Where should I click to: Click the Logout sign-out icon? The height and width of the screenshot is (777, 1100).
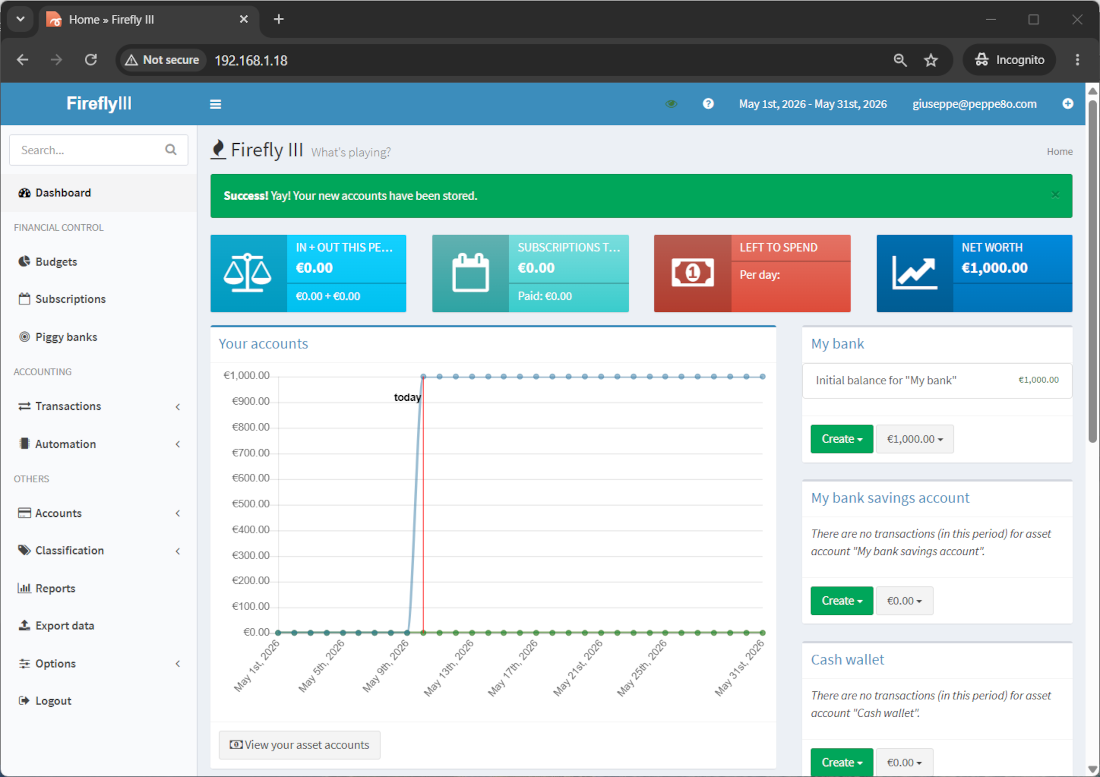(x=25, y=701)
